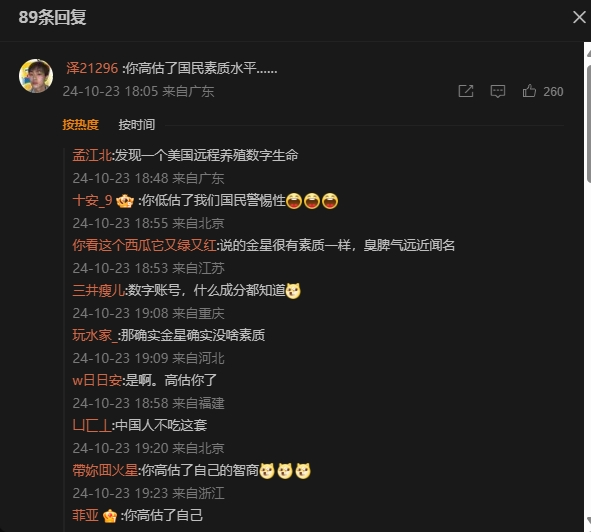591x532 pixels.
Task: Open profile of 泽21296 username
Action: [92, 68]
